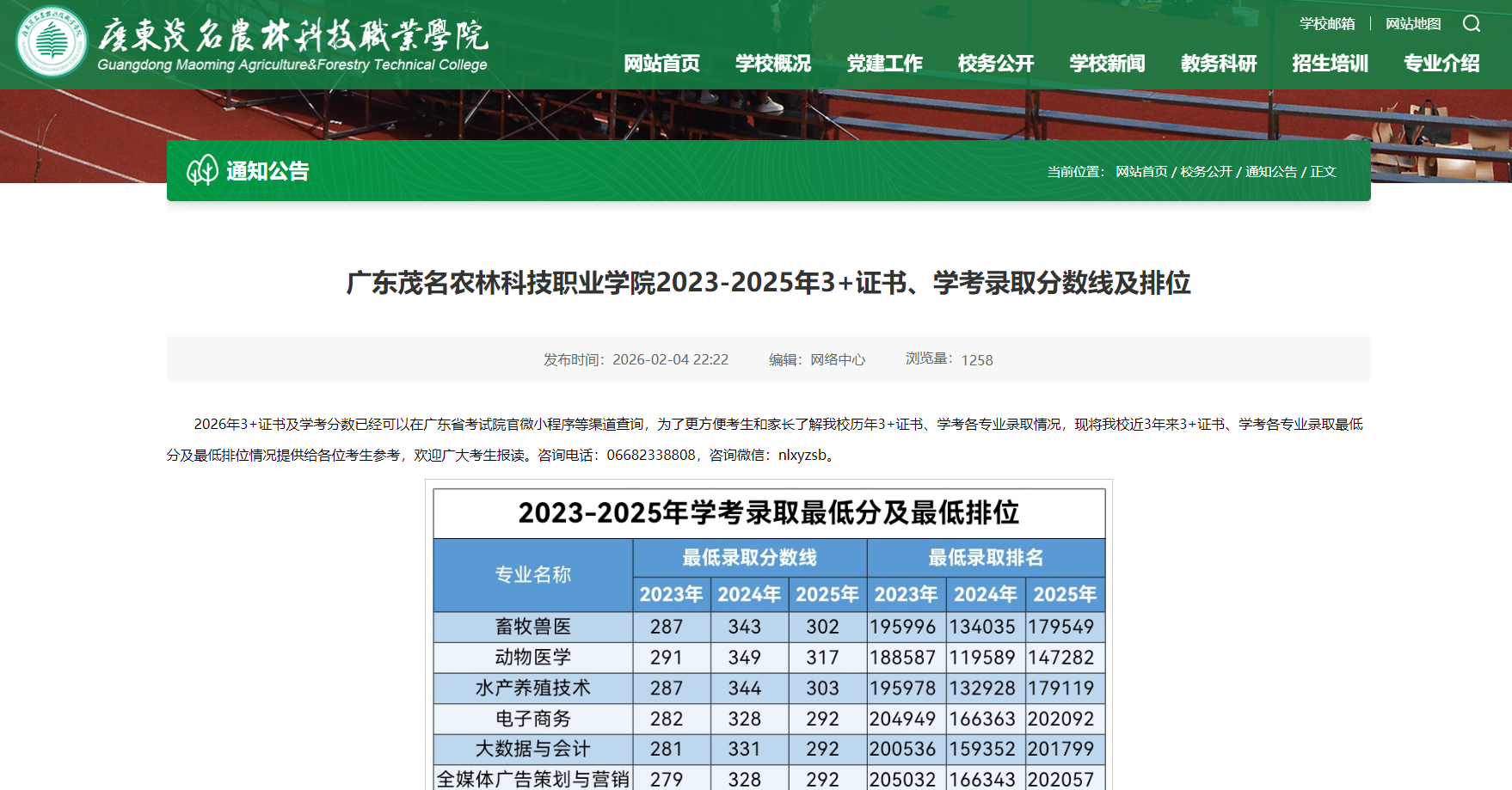Open the 学校概况 menu
The width and height of the screenshot is (1512, 790).
click(x=772, y=63)
